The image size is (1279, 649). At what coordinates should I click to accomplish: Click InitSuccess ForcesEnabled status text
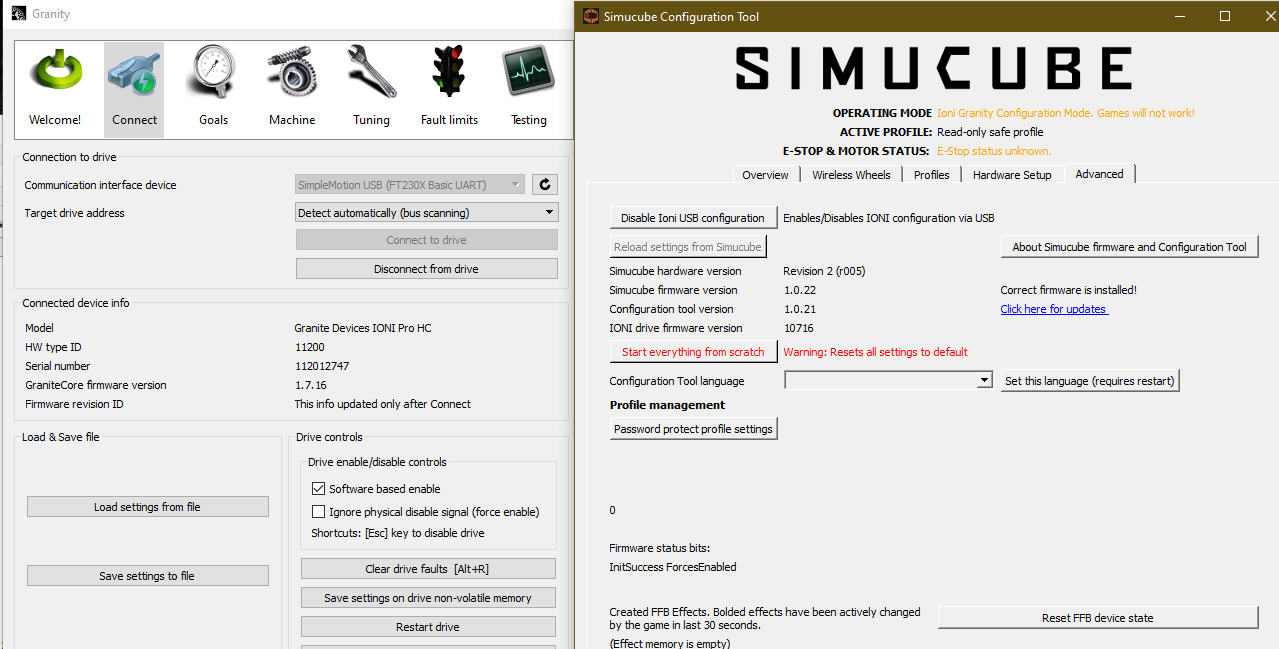tap(673, 567)
